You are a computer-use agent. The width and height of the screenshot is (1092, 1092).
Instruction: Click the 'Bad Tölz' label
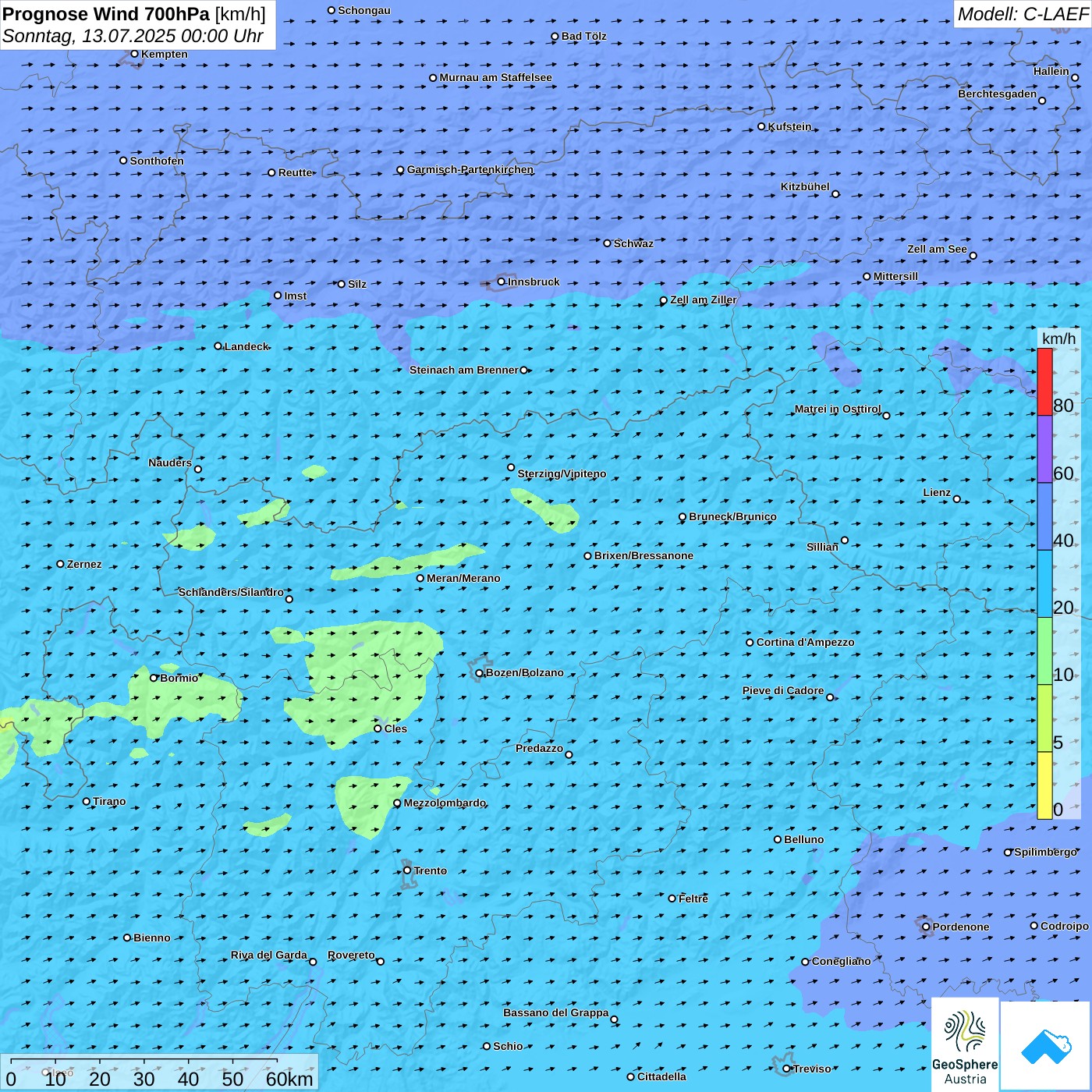coord(583,36)
